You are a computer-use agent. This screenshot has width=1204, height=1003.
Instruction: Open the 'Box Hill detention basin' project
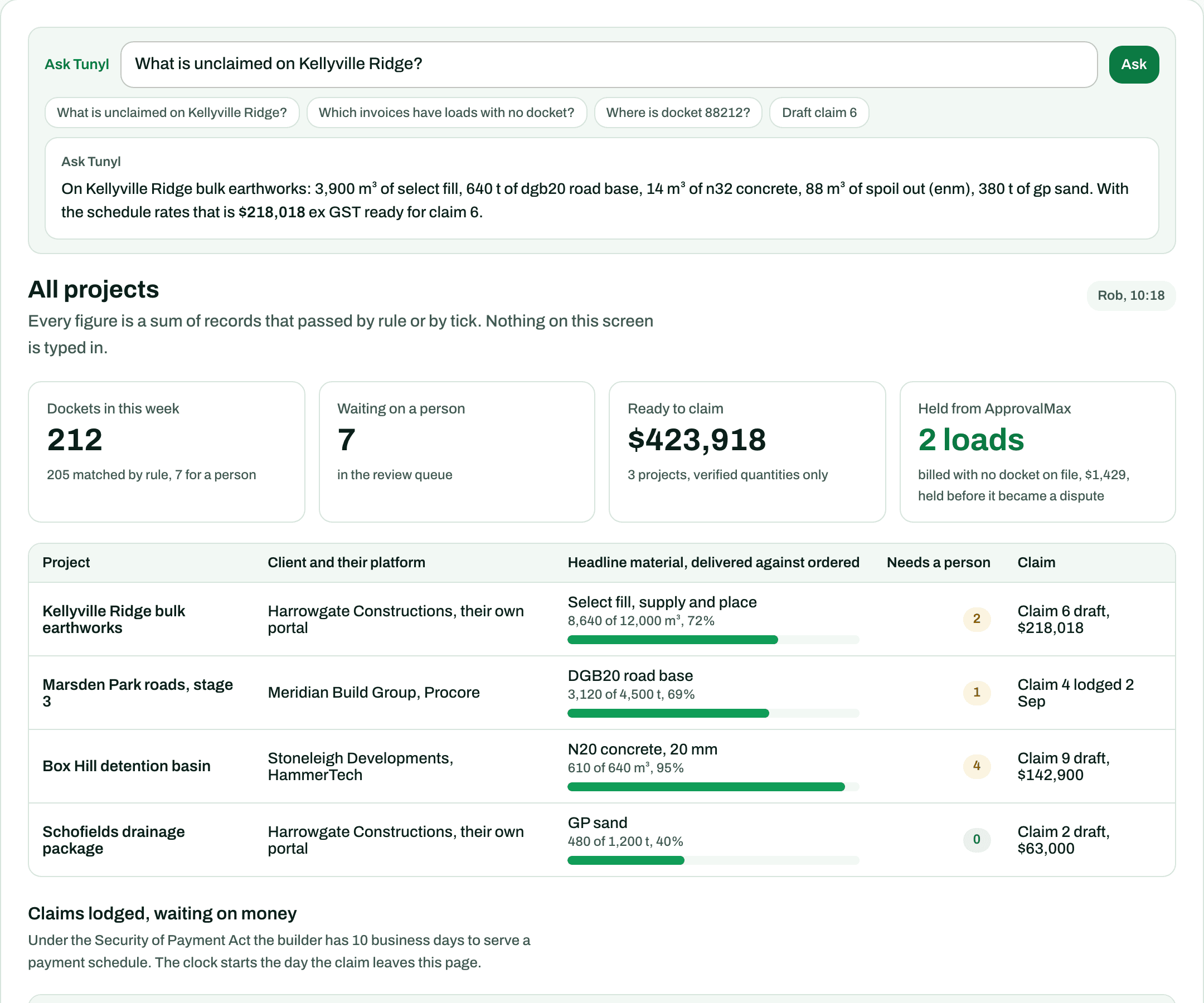point(126,766)
